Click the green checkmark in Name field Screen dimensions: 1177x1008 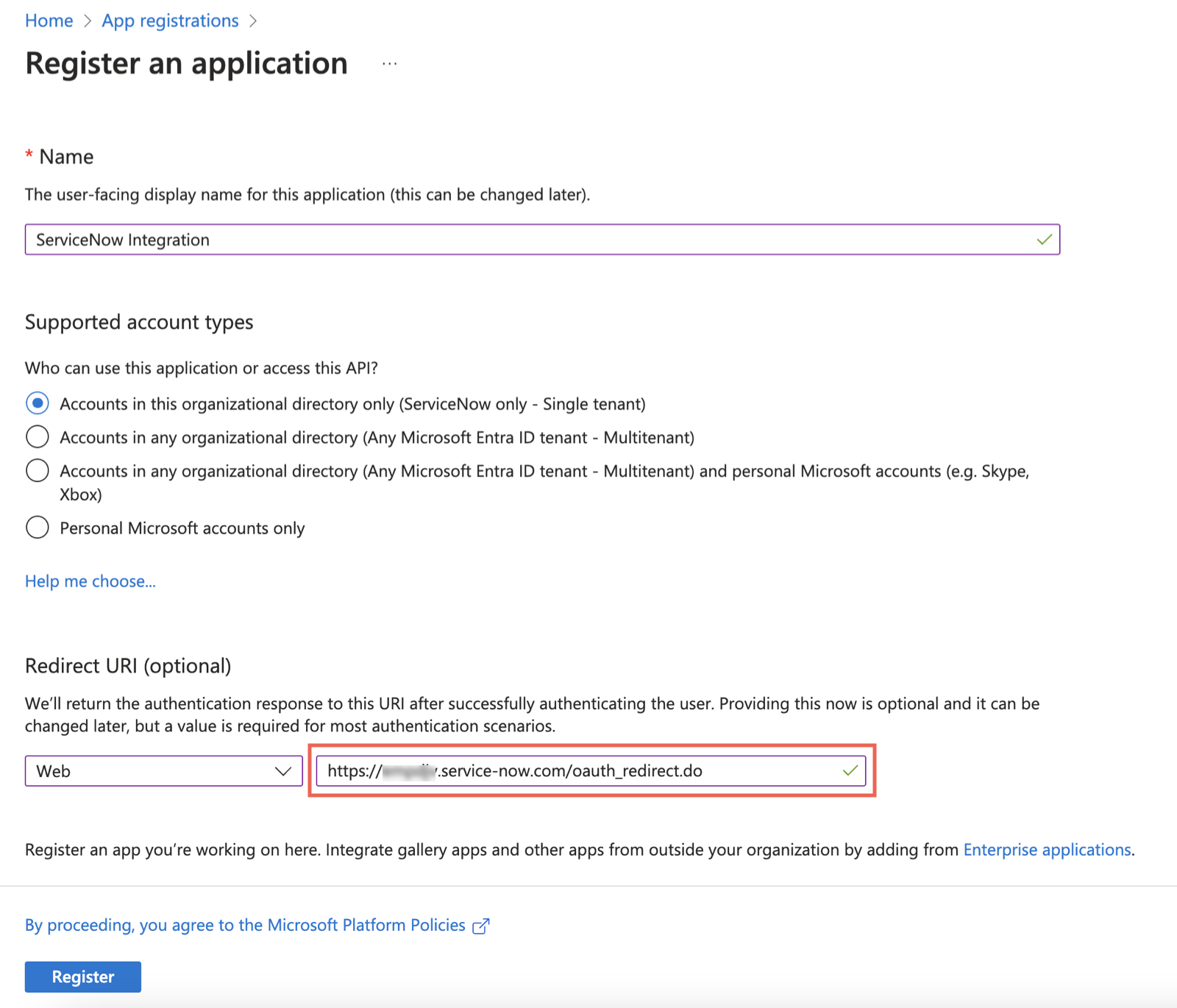click(x=1044, y=240)
